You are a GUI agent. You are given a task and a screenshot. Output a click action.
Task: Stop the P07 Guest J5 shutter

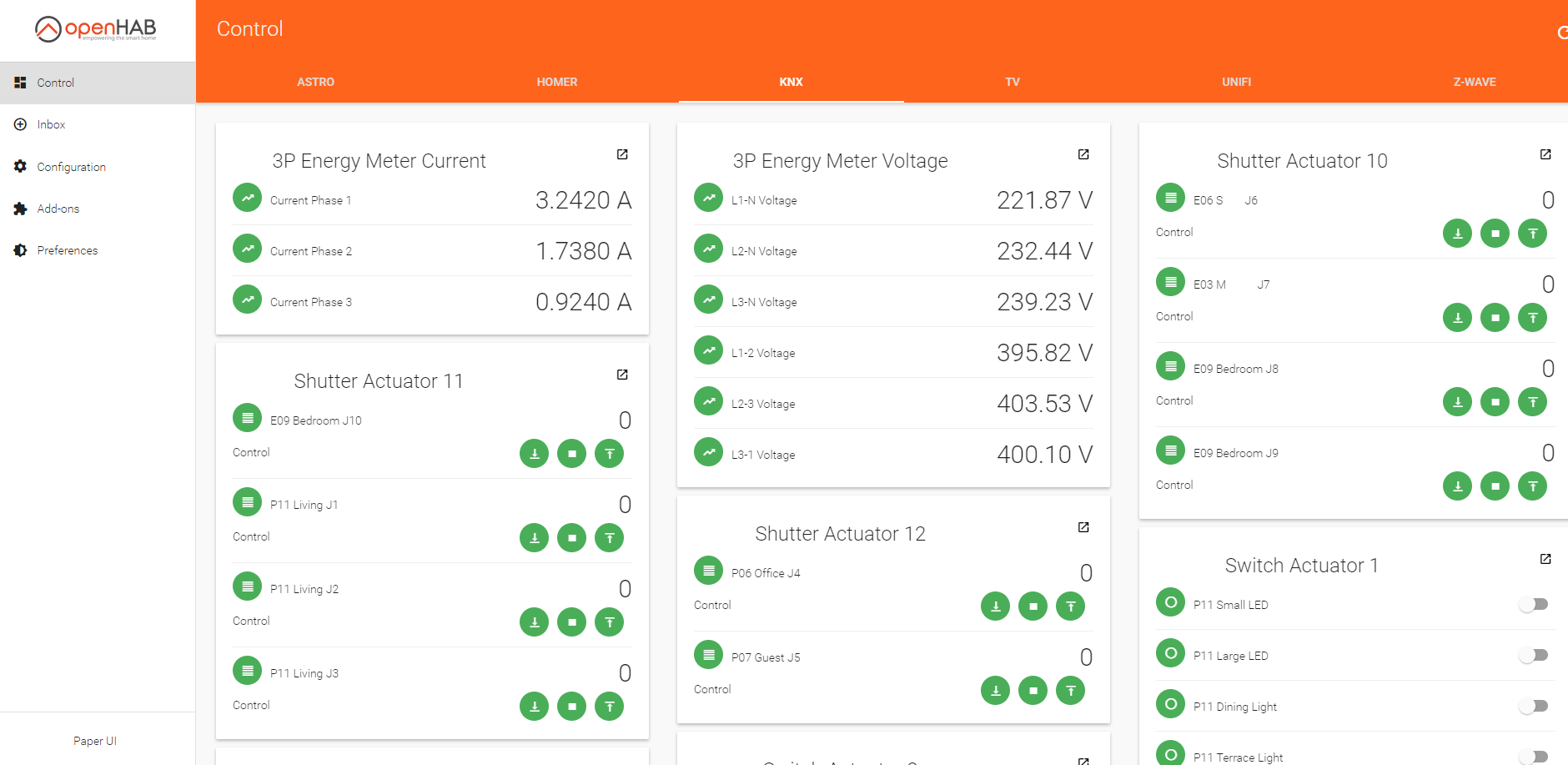(1033, 691)
